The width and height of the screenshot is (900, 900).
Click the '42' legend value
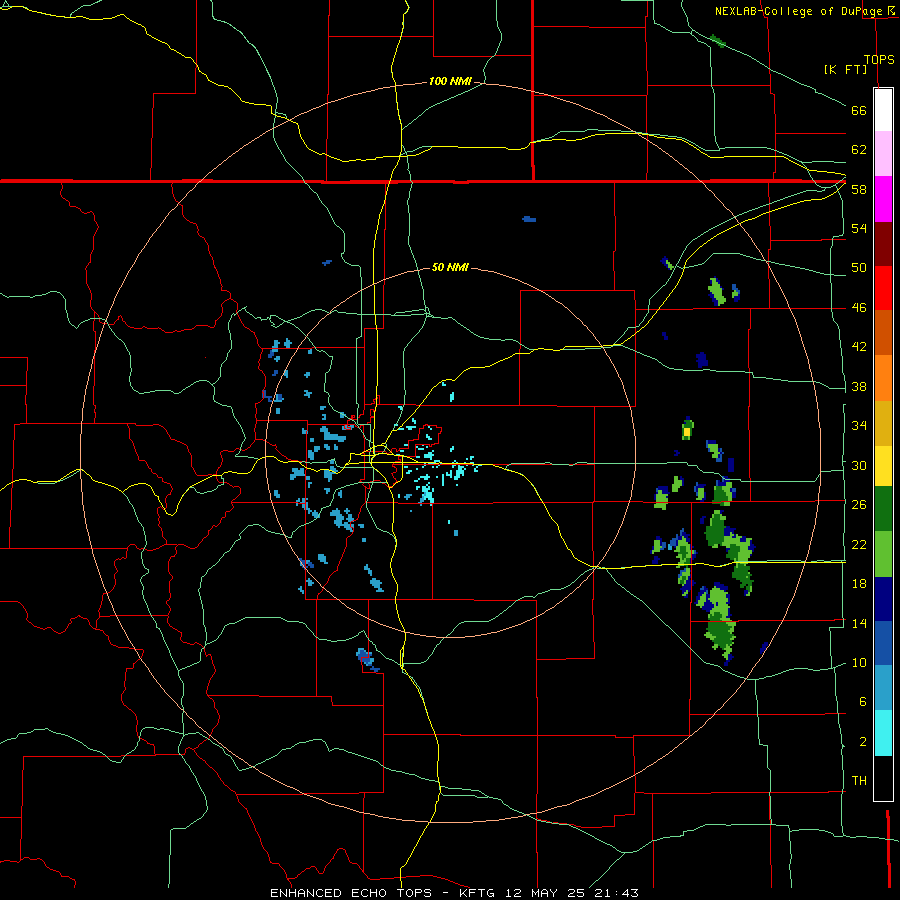859,347
